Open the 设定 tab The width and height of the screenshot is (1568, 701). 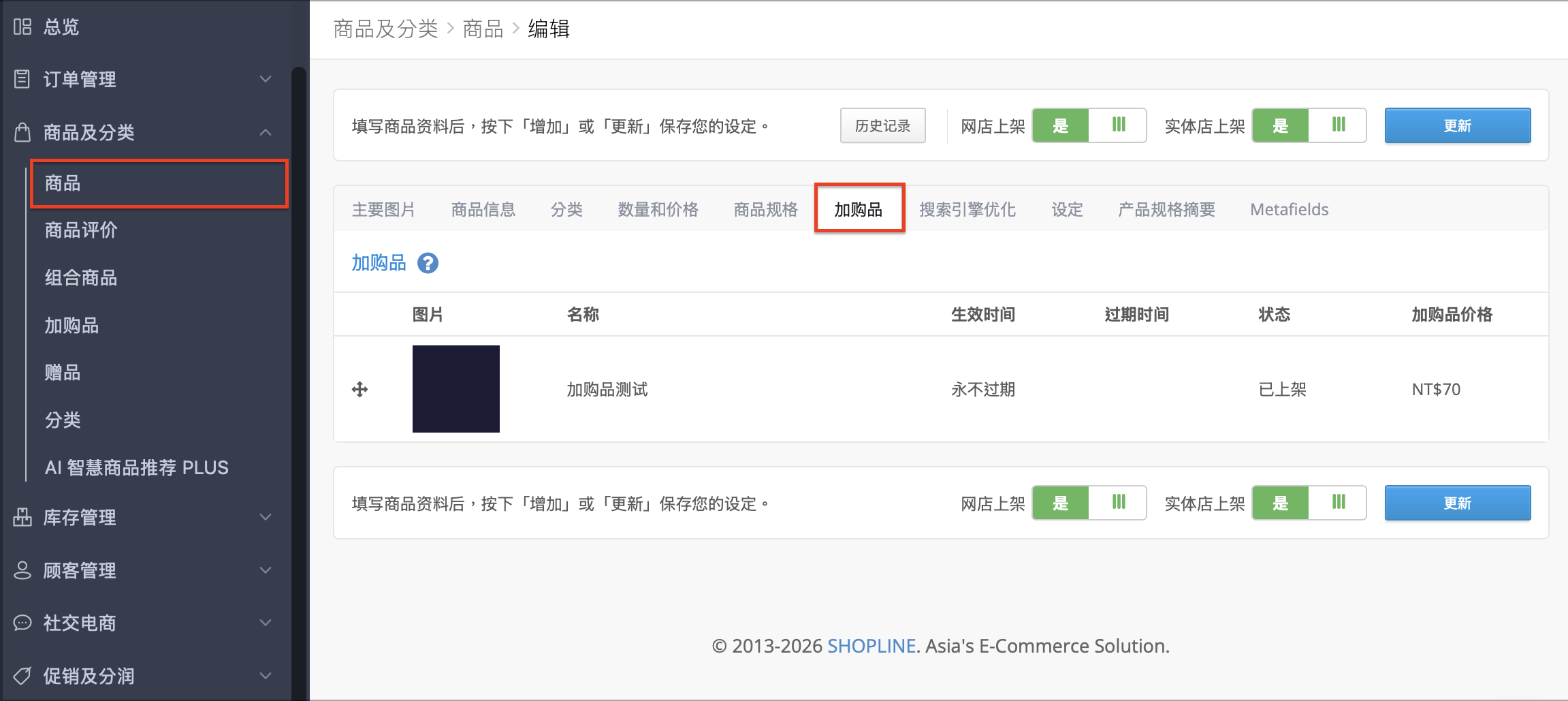coord(1067,209)
